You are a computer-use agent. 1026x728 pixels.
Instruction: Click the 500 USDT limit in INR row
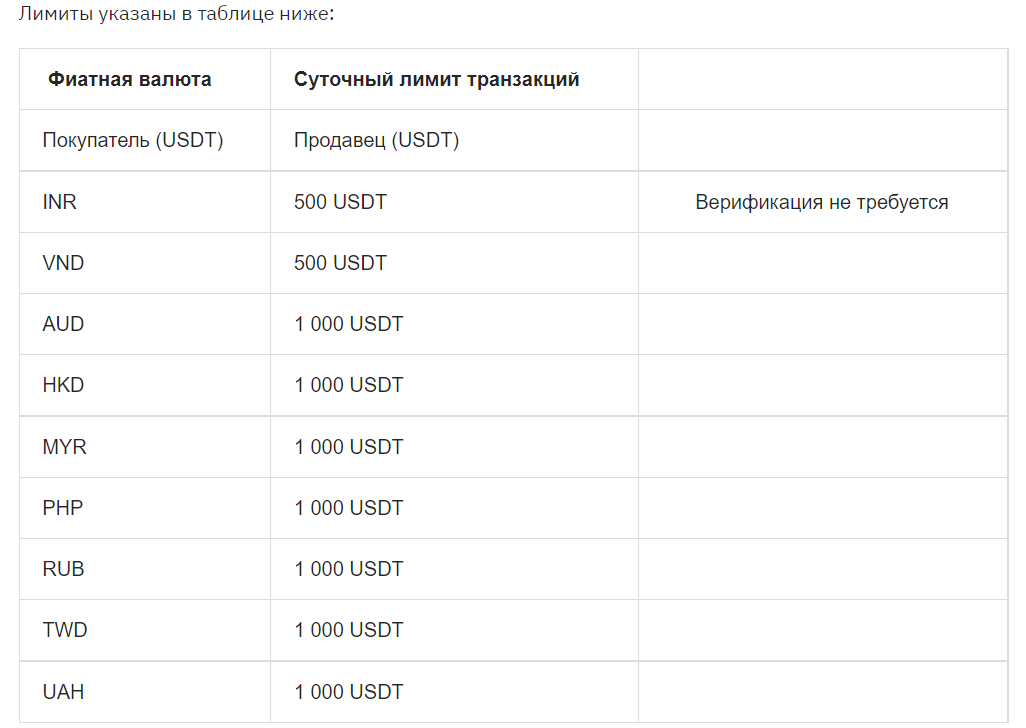[340, 202]
